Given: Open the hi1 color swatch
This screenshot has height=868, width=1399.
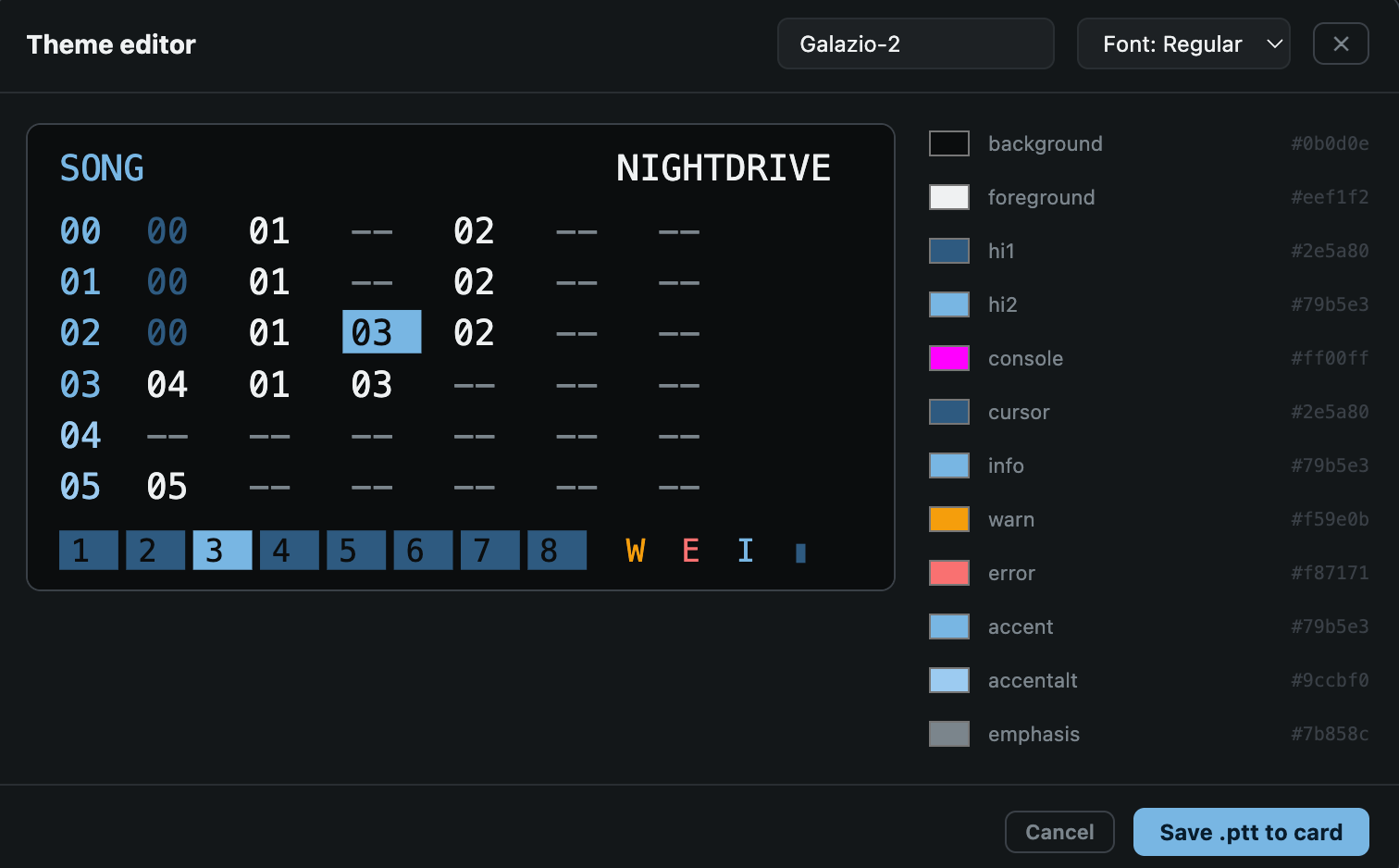Looking at the screenshot, I should (x=949, y=251).
